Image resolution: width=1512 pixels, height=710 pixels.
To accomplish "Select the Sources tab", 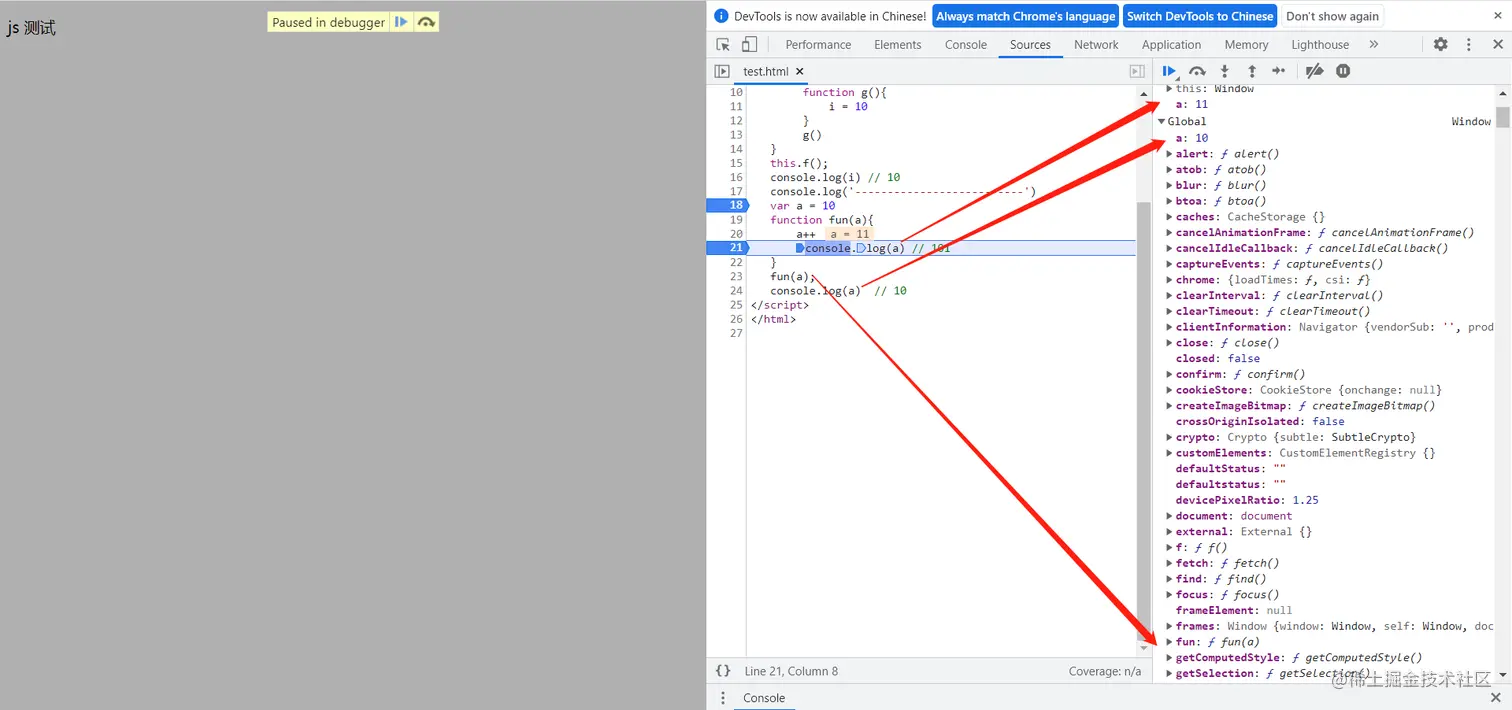I will click(1030, 44).
